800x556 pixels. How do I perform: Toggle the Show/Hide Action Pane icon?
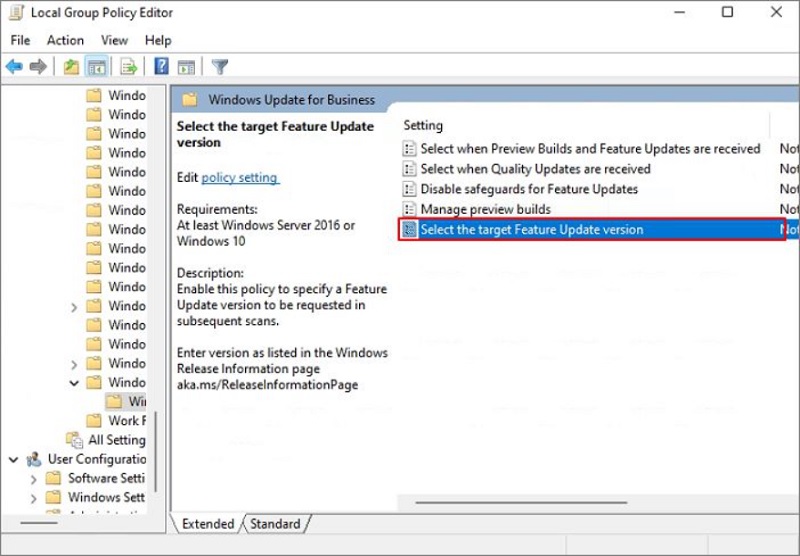pyautogui.click(x=186, y=67)
